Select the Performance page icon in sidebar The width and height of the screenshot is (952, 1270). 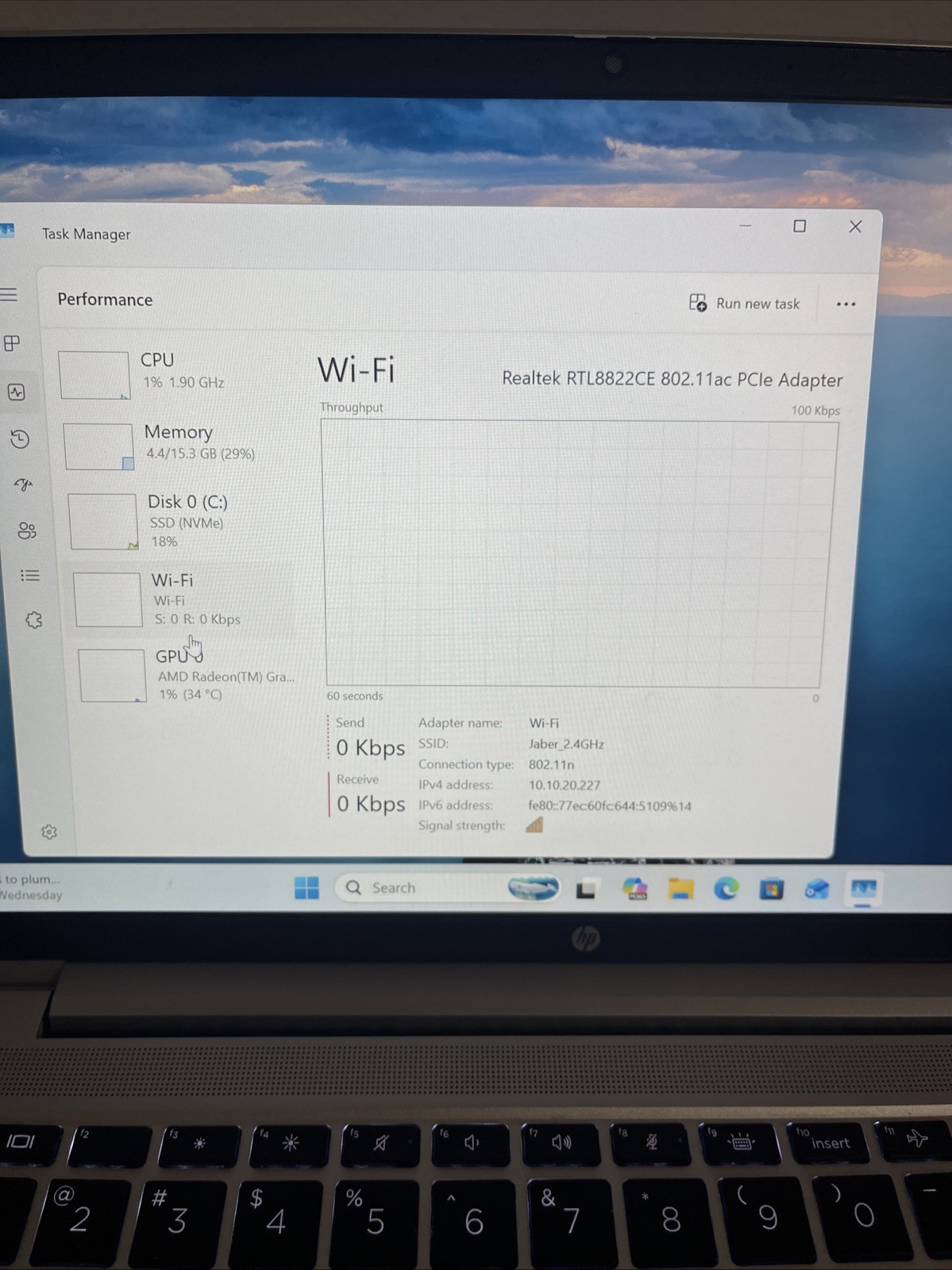(x=17, y=392)
